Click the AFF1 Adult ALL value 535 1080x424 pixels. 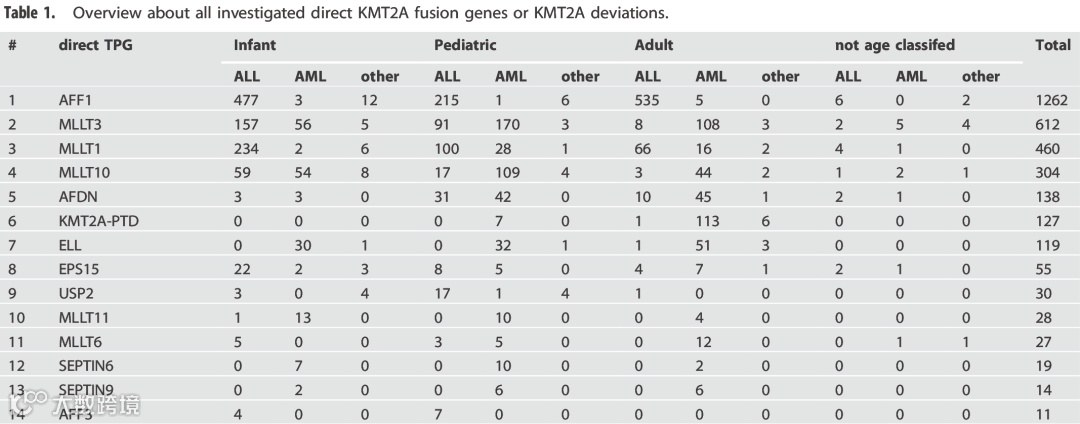coord(647,100)
